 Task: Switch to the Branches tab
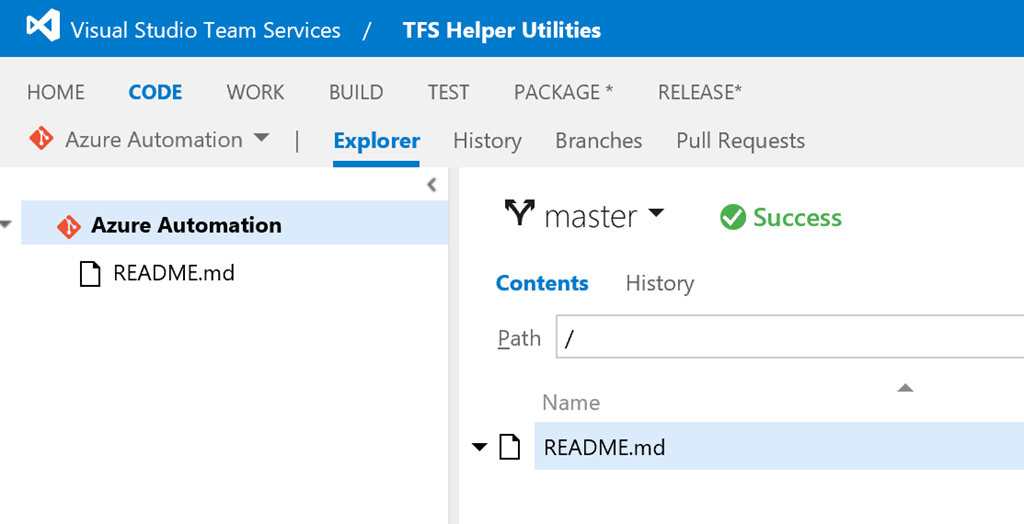coord(598,141)
